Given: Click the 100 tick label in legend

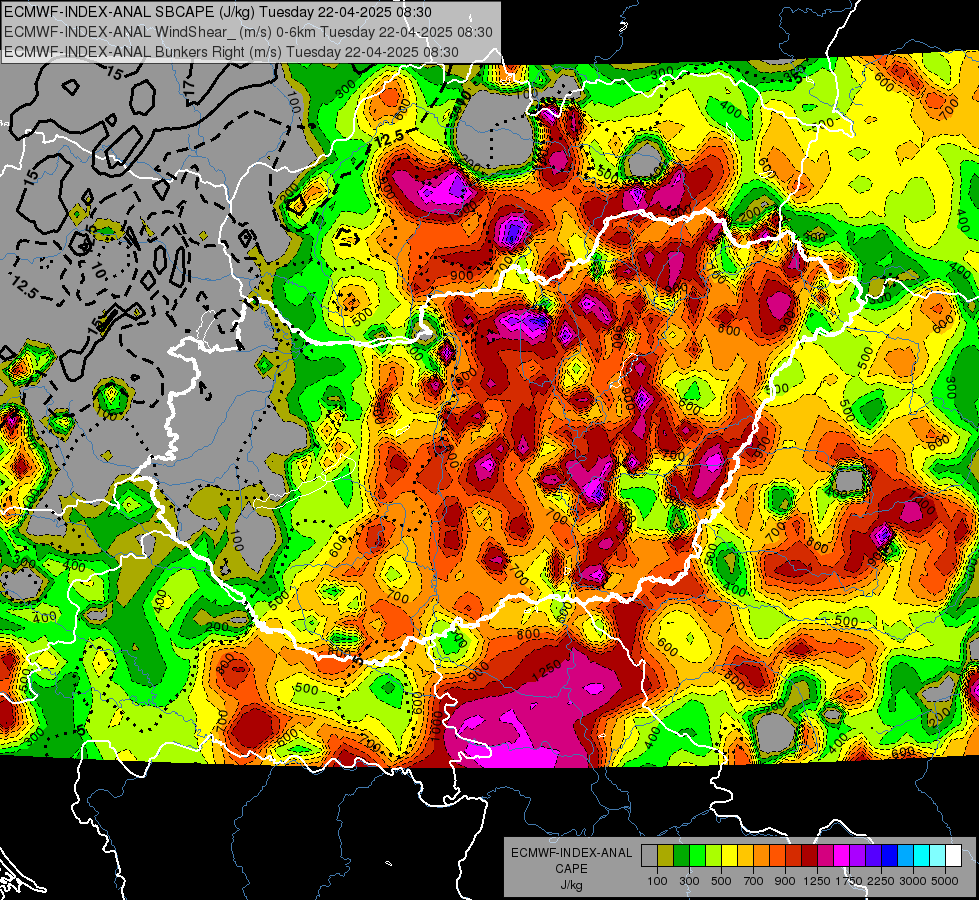Looking at the screenshot, I should [x=657, y=881].
